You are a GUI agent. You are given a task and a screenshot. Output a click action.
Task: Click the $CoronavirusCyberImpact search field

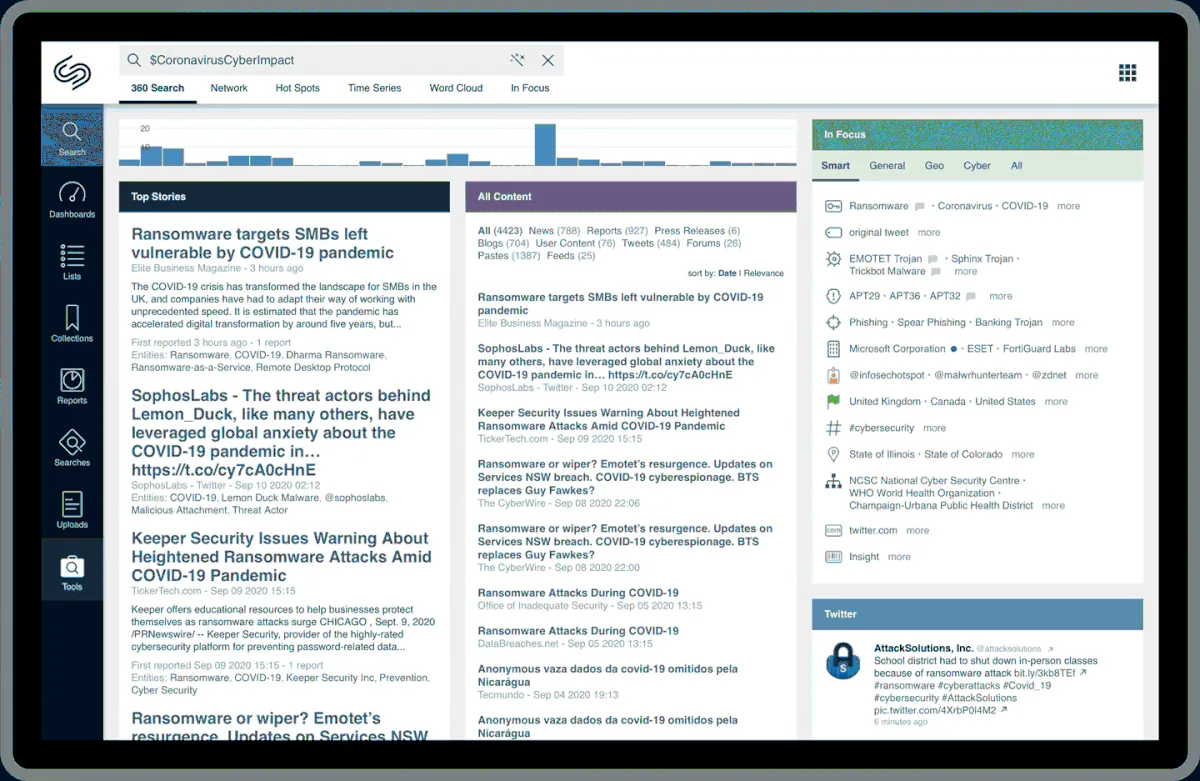pos(341,60)
